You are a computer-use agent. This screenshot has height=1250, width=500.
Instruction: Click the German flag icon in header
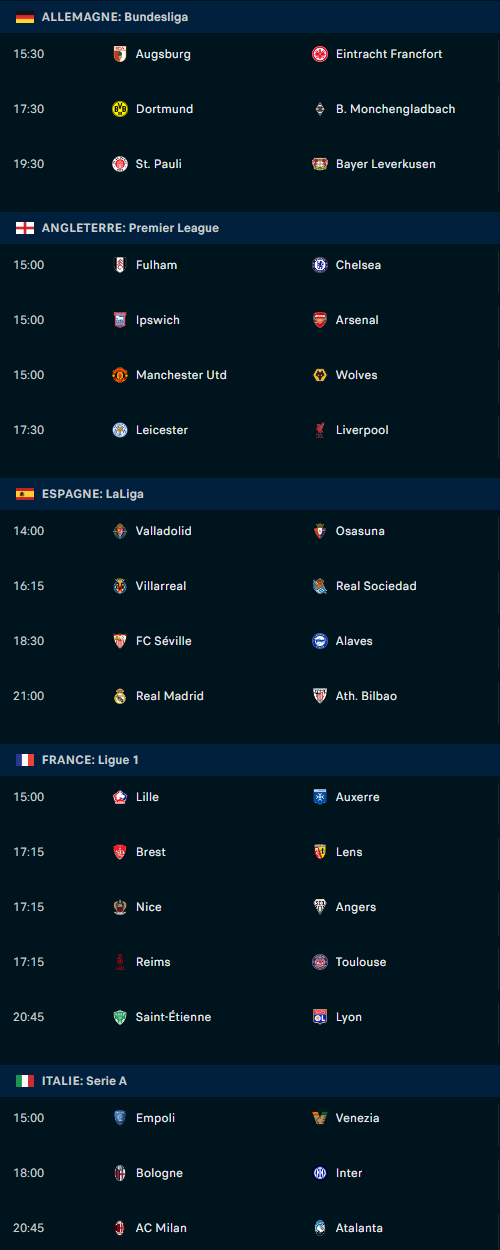click(25, 17)
